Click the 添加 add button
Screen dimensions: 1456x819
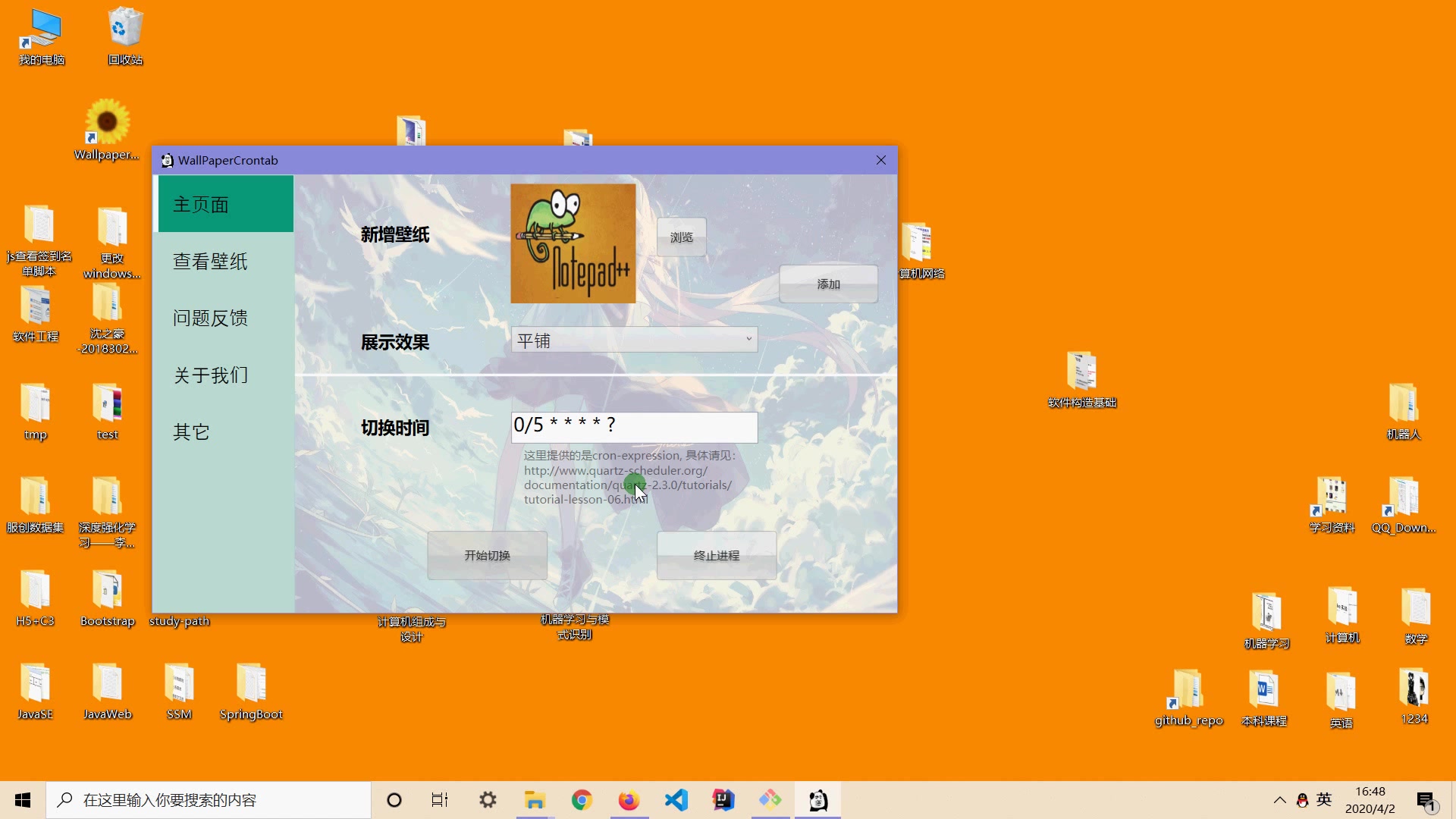828,284
